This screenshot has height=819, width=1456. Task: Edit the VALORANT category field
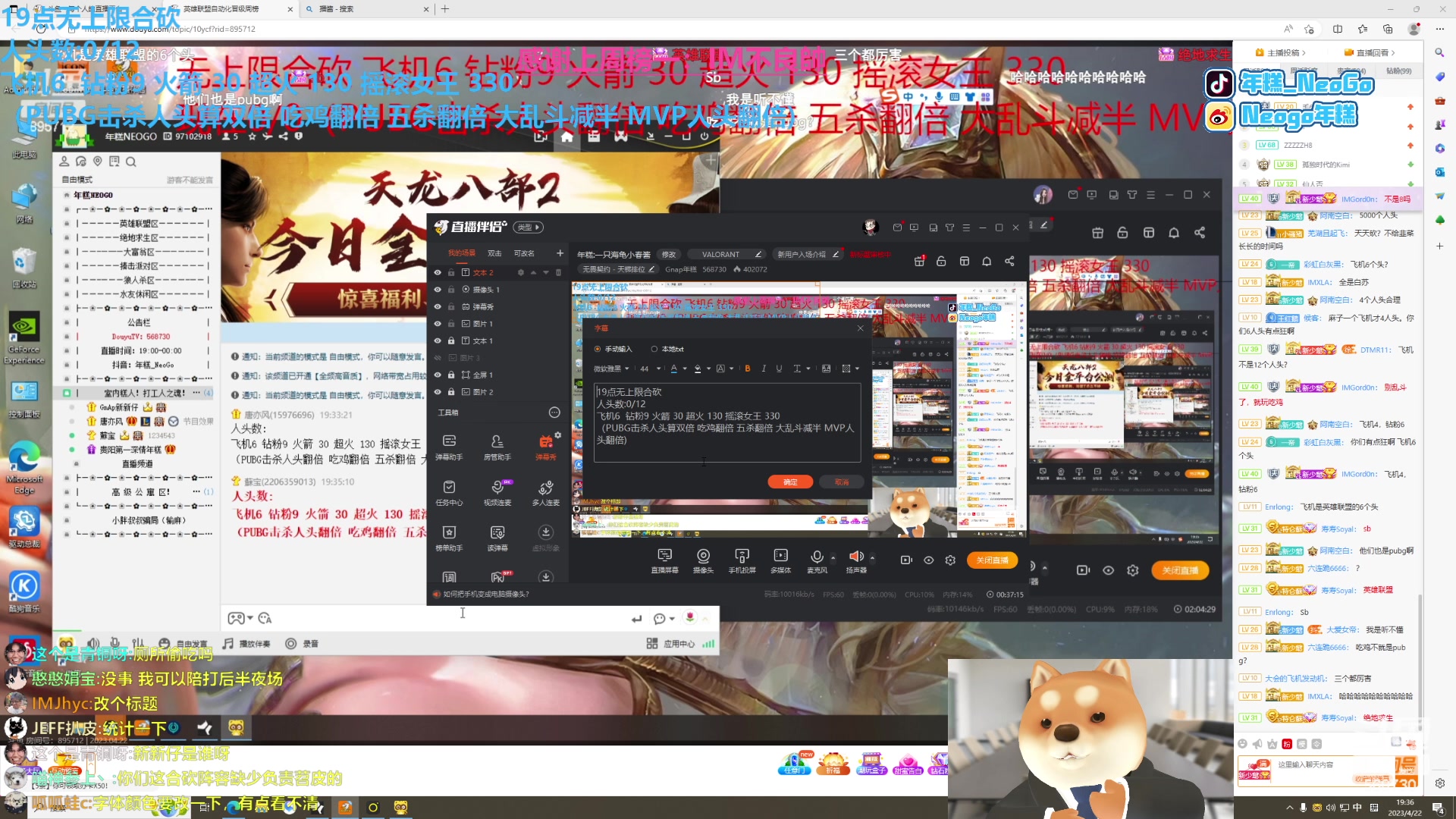pos(727,255)
